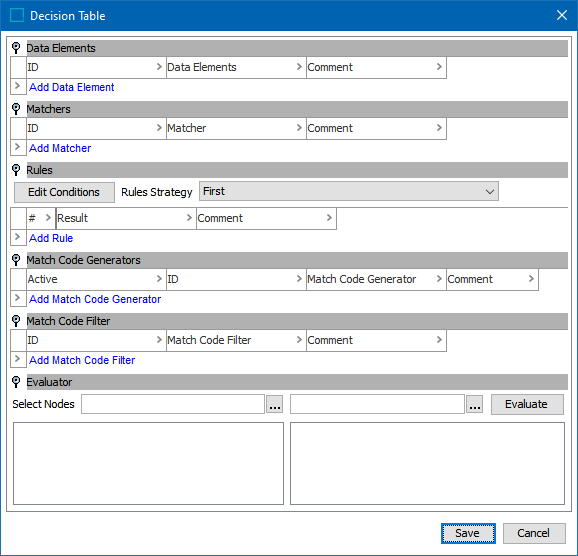Focus the first Select Nodes input field
The image size is (578, 556).
tap(173, 404)
